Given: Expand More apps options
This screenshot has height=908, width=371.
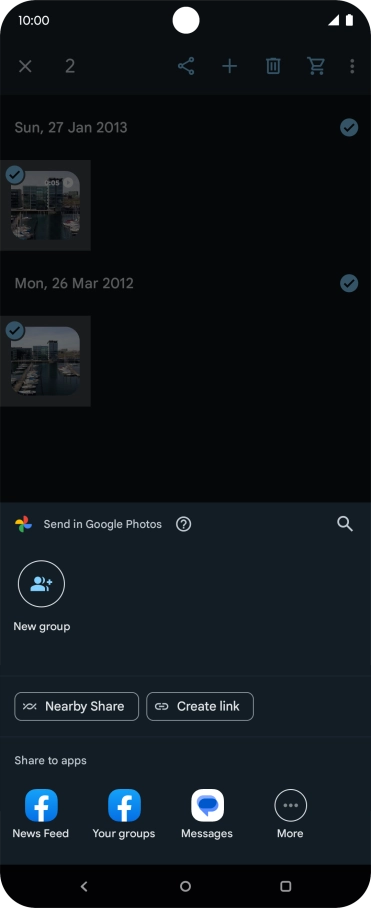Looking at the screenshot, I should coord(290,814).
